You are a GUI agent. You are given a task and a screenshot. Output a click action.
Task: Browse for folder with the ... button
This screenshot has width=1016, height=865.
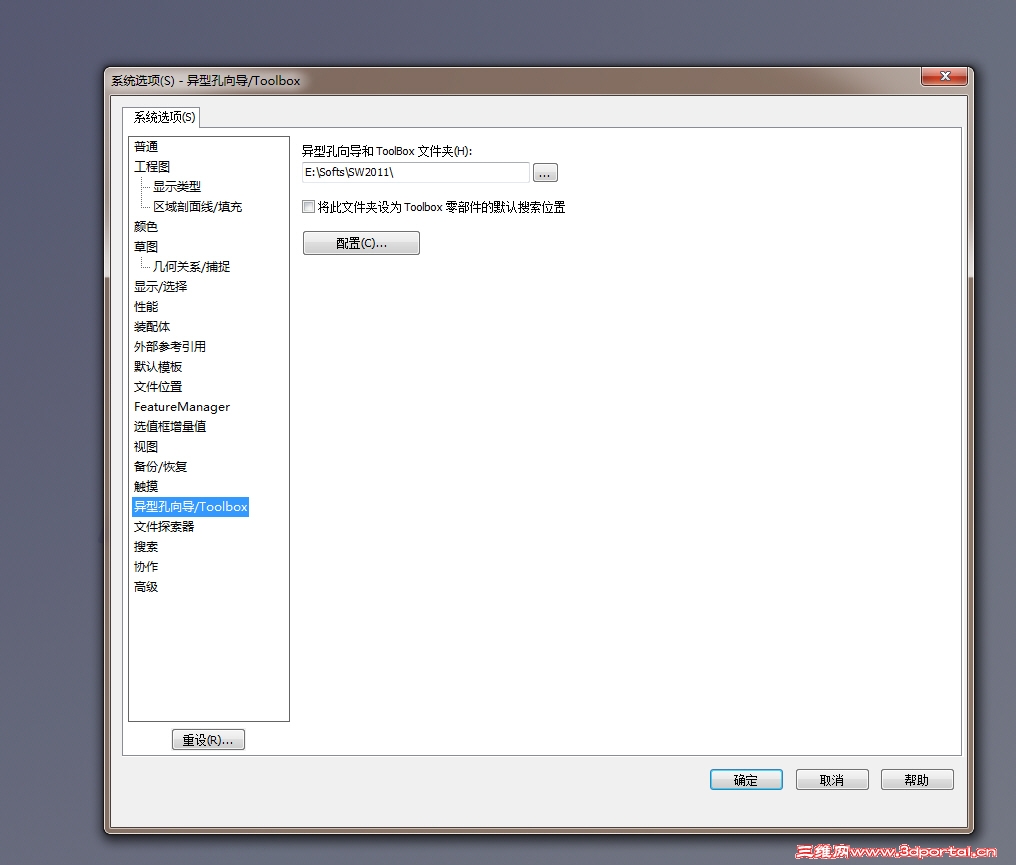545,173
